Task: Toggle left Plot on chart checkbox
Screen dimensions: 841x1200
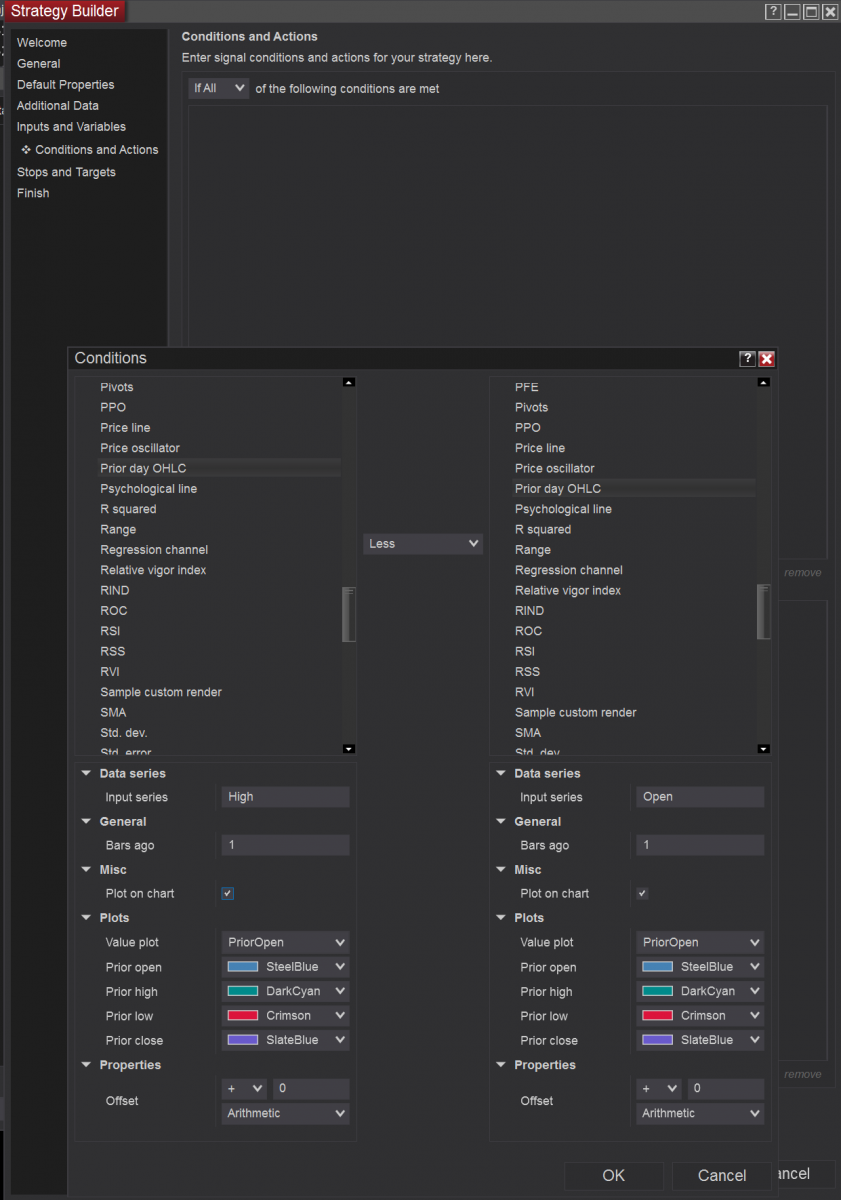Action: click(x=228, y=894)
